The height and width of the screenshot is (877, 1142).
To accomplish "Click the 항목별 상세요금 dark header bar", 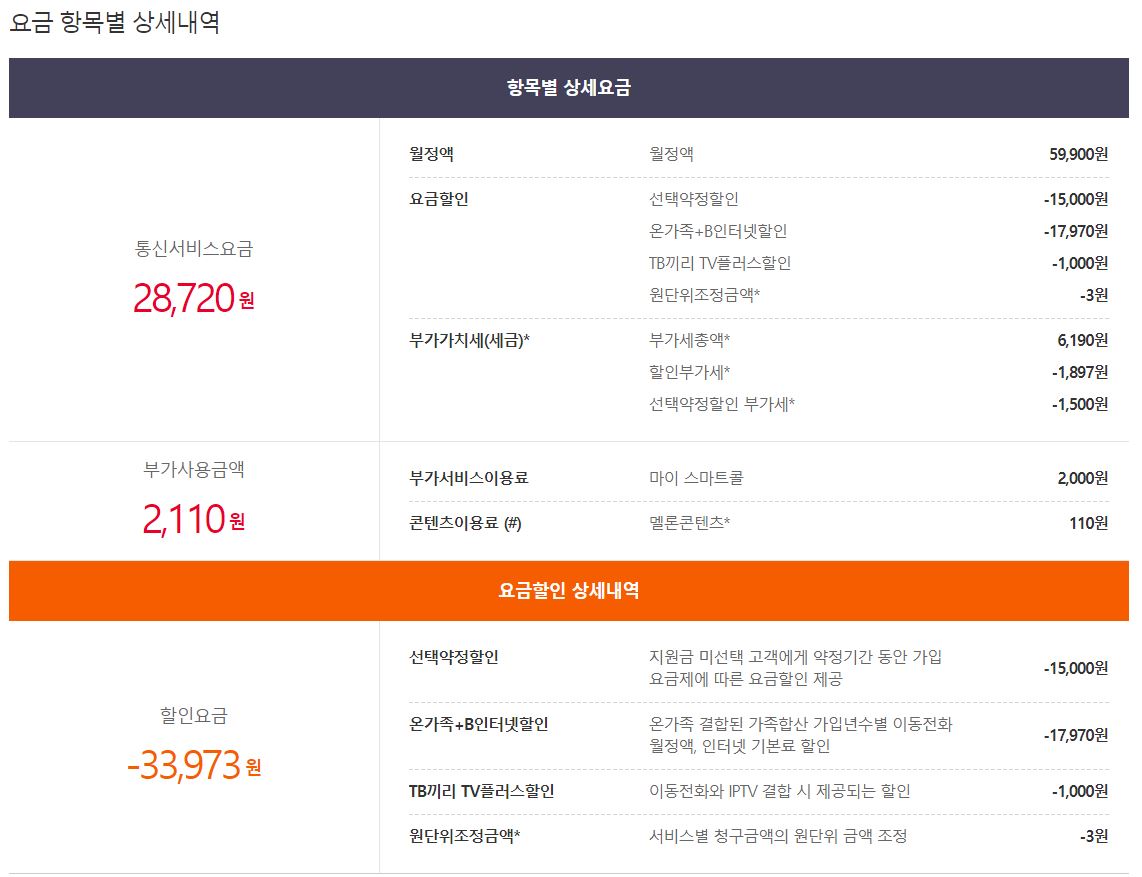I will click(x=569, y=87).
